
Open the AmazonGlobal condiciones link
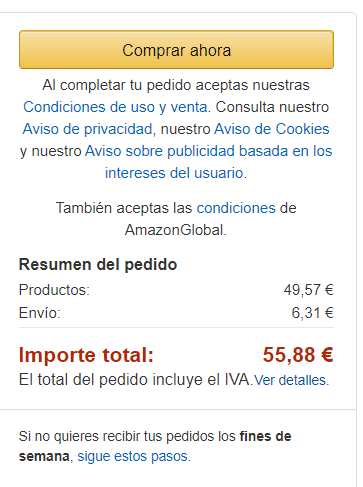point(236,208)
